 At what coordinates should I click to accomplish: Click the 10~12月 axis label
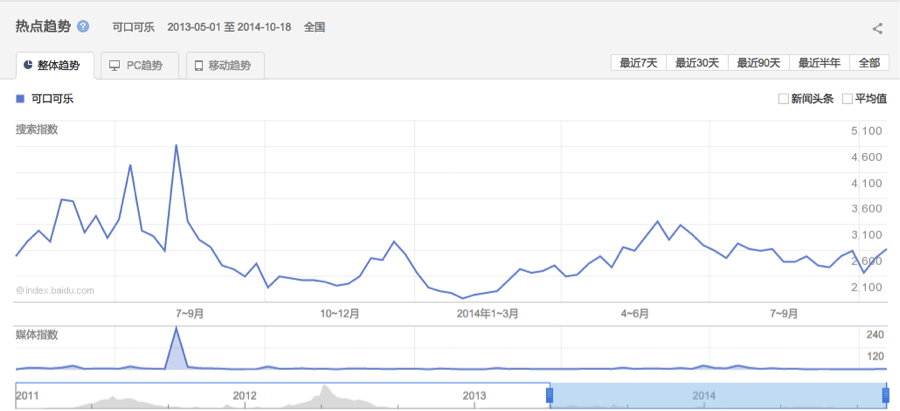(340, 313)
